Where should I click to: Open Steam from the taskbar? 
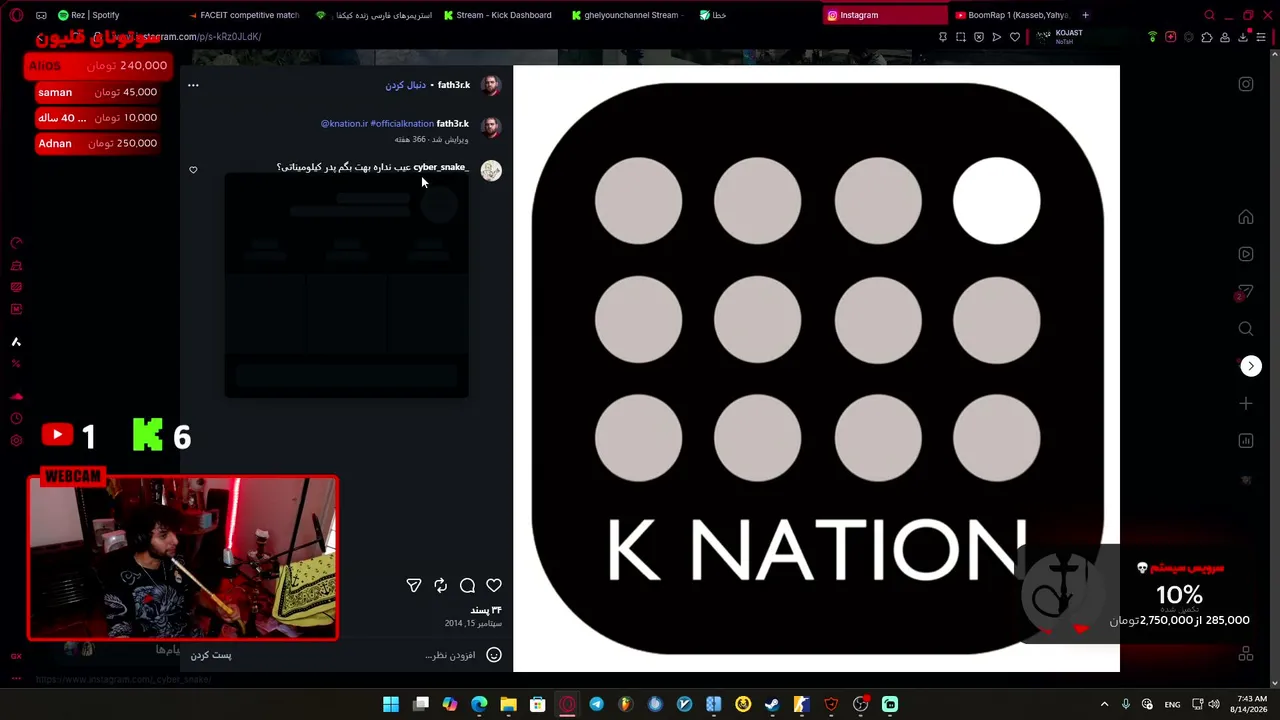point(772,704)
